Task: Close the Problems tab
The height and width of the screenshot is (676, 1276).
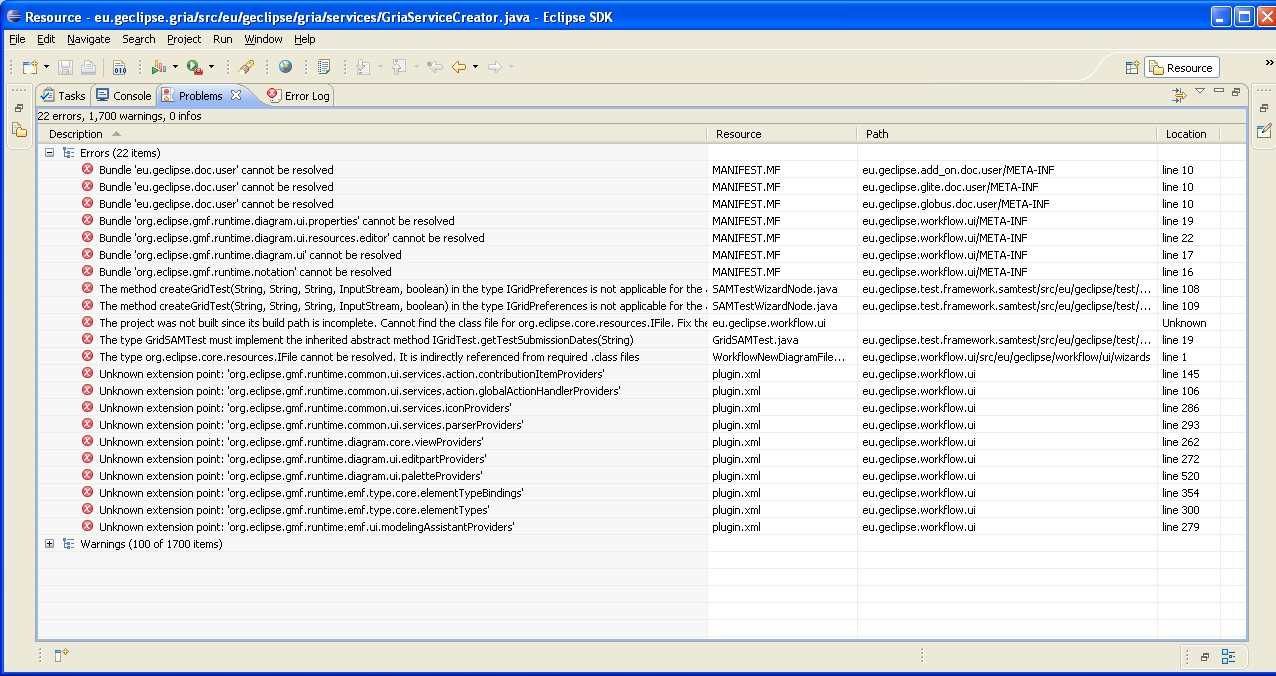Action: tap(236, 95)
